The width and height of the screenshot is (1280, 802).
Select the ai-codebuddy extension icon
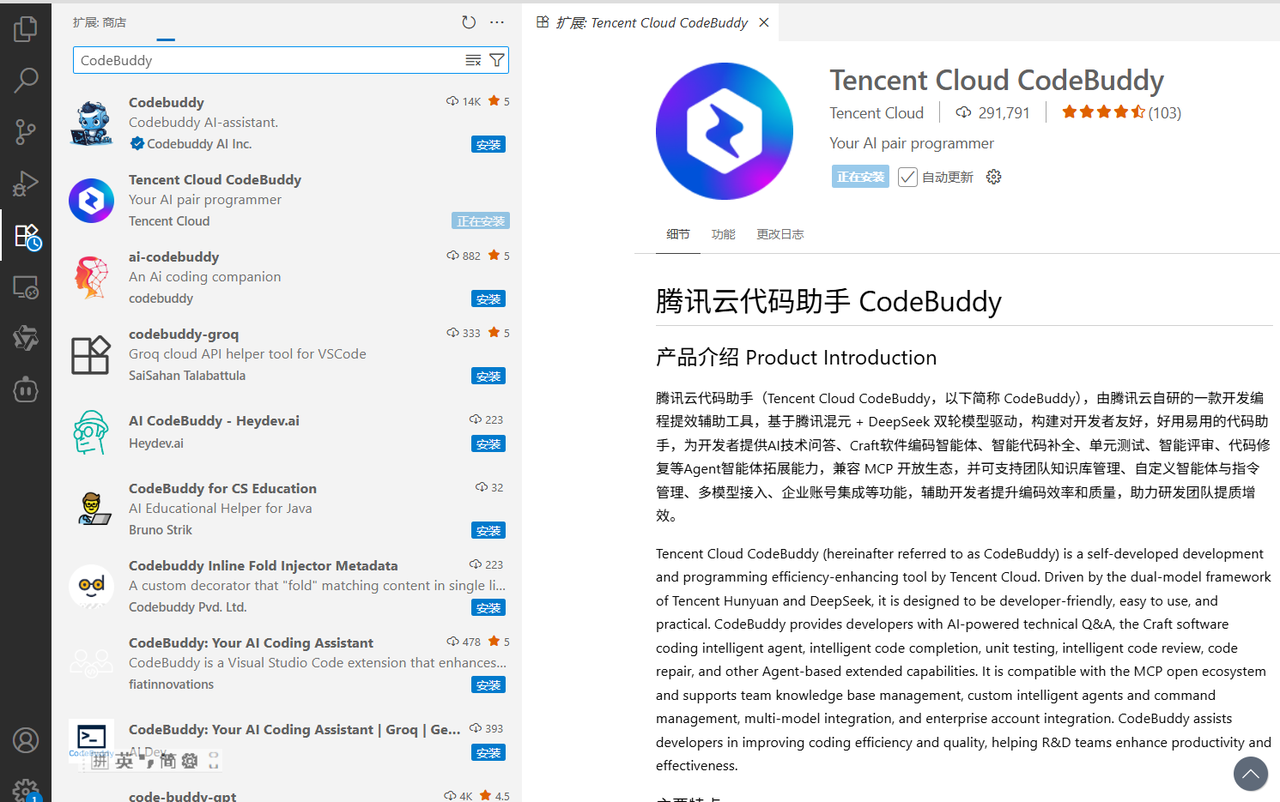coord(91,277)
